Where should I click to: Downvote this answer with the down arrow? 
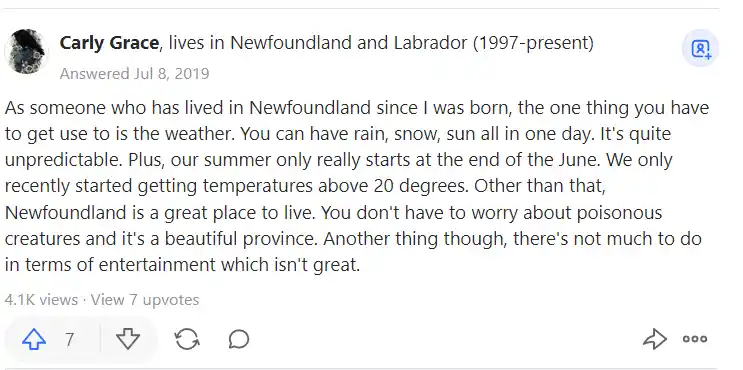pyautogui.click(x=128, y=339)
